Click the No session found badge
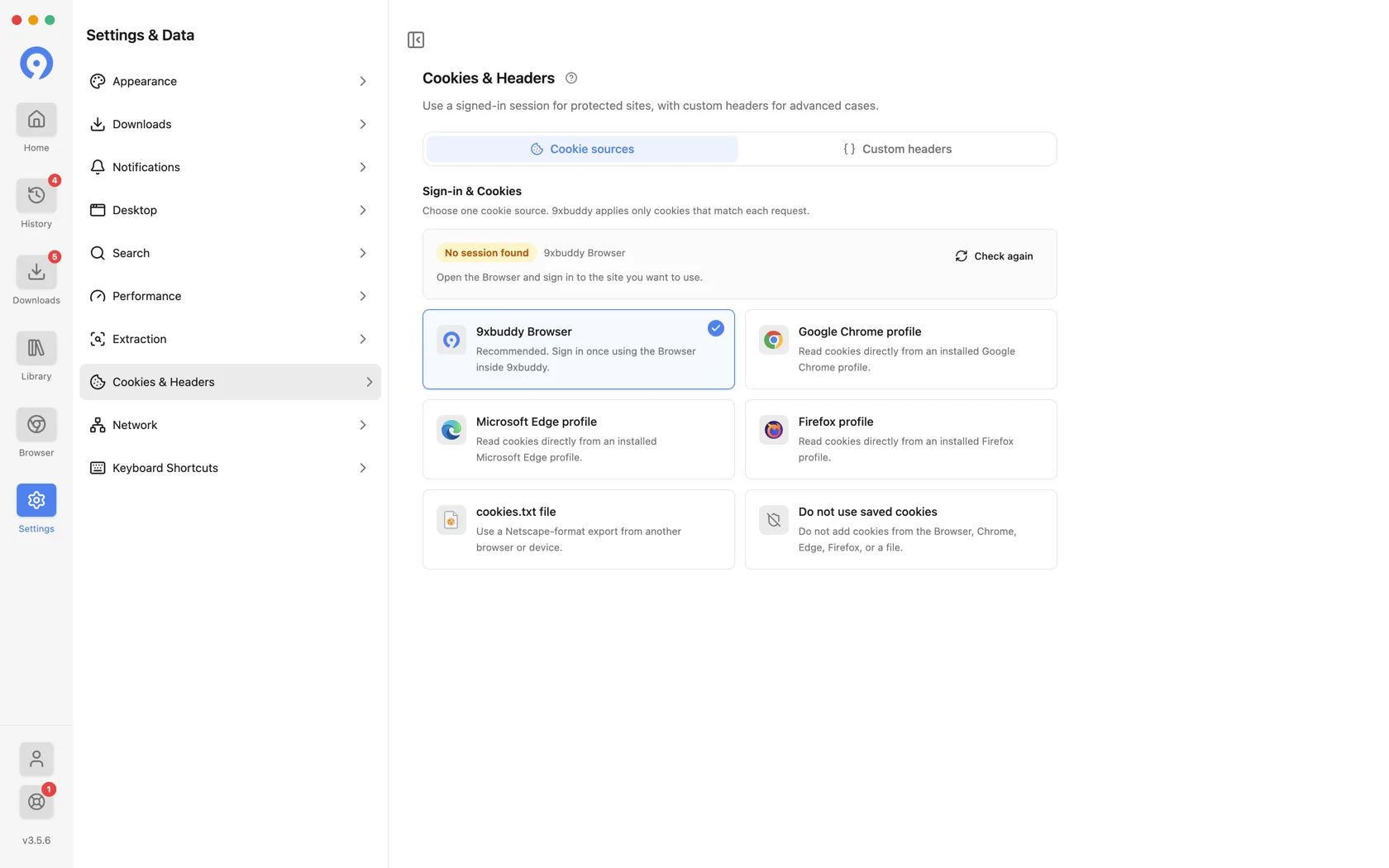The height and width of the screenshot is (868, 1389). click(486, 253)
